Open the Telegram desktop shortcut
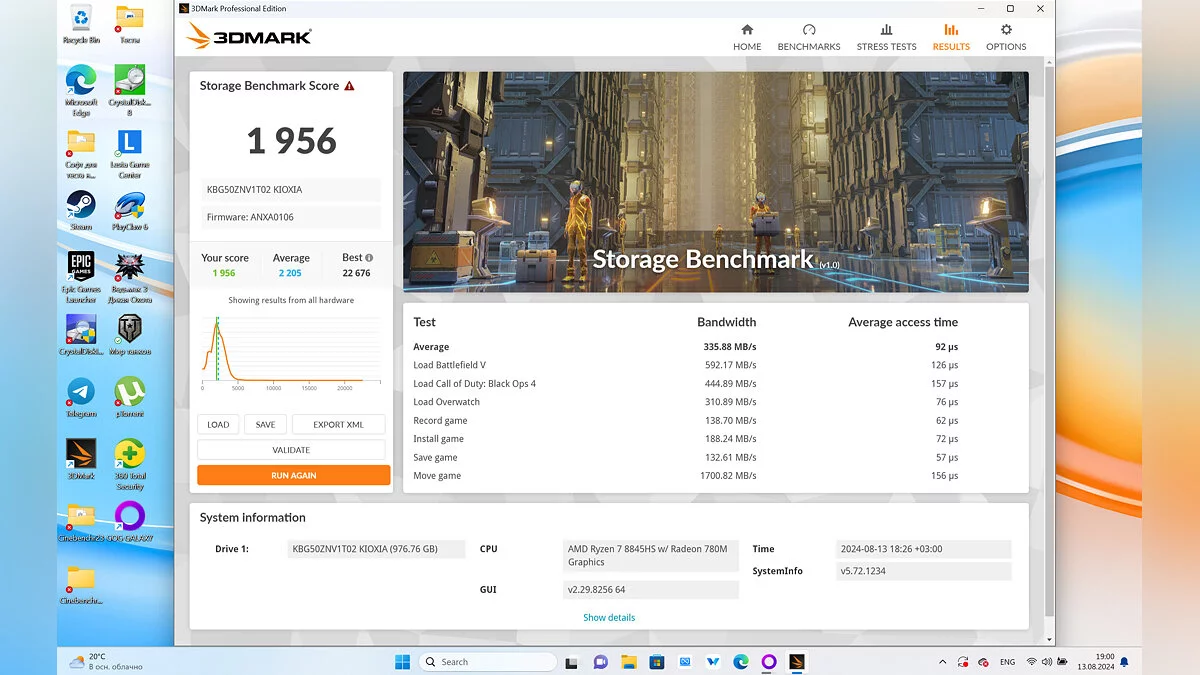The image size is (1200, 675). (81, 393)
